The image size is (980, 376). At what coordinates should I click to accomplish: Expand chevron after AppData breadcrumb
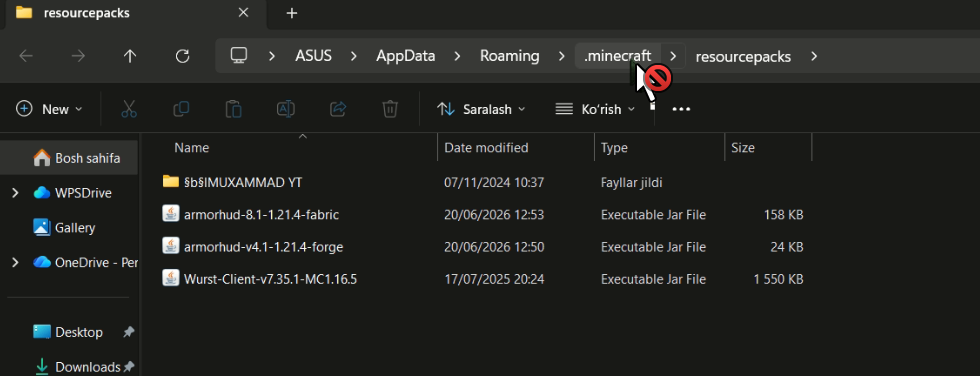coord(458,56)
